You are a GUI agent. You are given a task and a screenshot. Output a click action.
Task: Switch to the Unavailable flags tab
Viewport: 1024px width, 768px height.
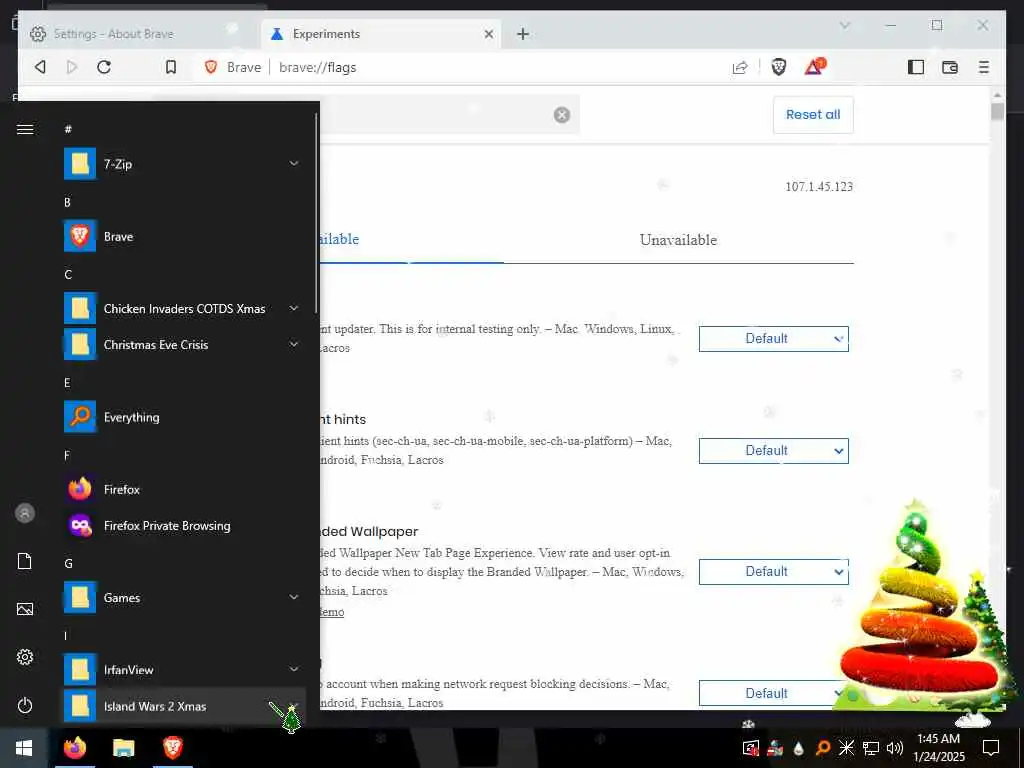678,240
